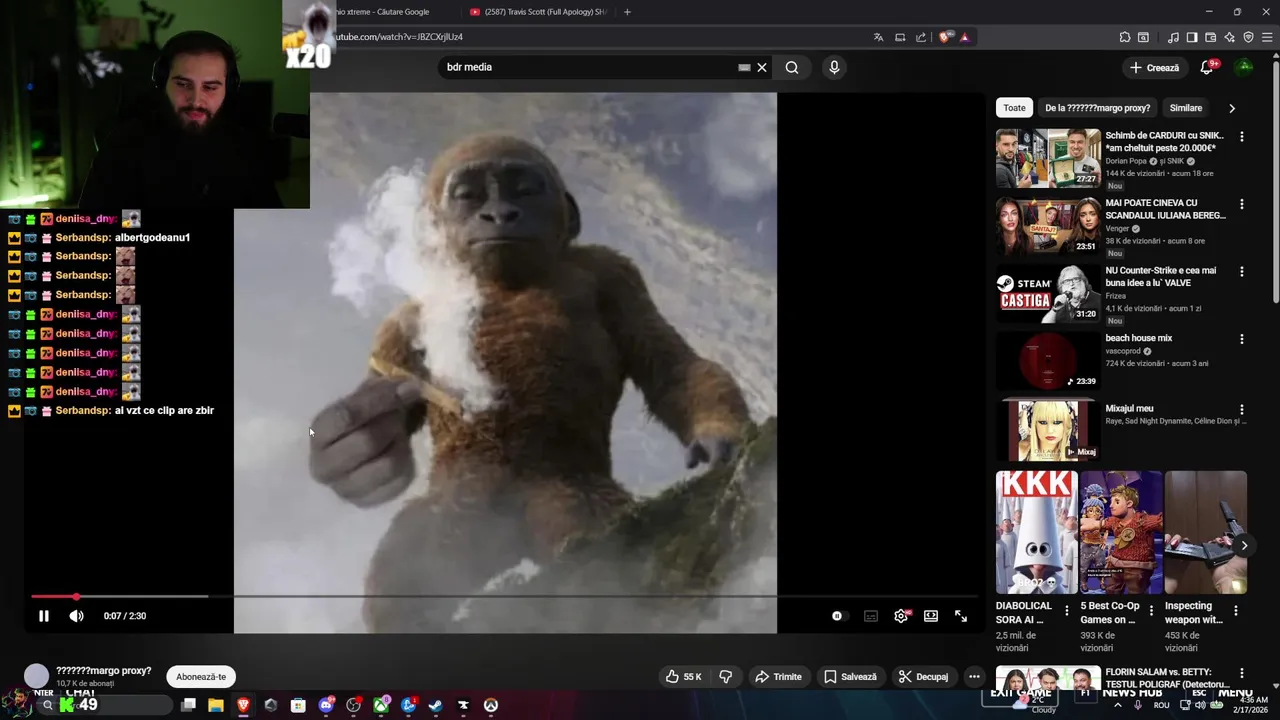This screenshot has height=720, width=1280.
Task: Click the Abonează-te subscribe button
Action: click(x=201, y=677)
